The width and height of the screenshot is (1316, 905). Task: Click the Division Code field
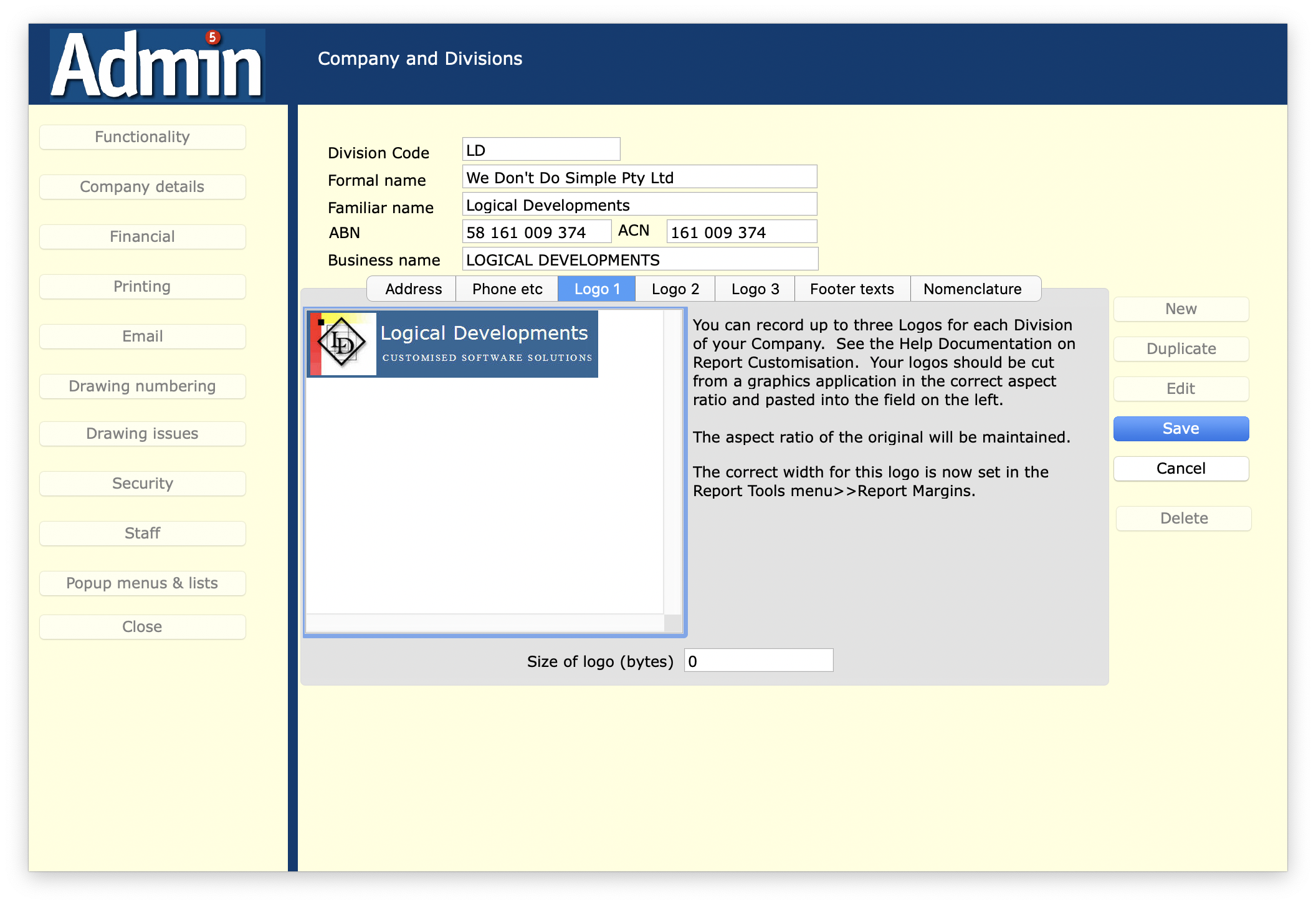point(541,150)
